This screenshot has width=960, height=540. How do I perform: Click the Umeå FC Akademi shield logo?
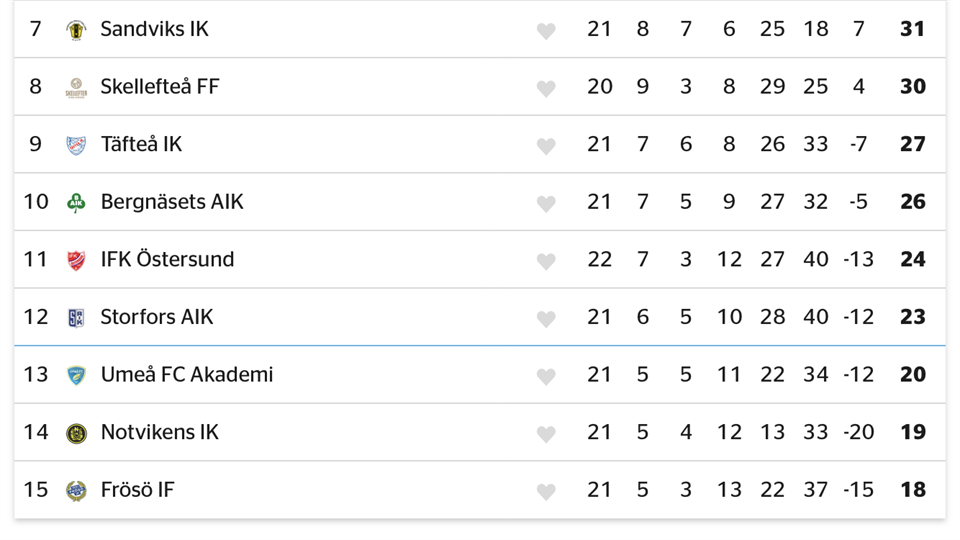[x=76, y=376]
